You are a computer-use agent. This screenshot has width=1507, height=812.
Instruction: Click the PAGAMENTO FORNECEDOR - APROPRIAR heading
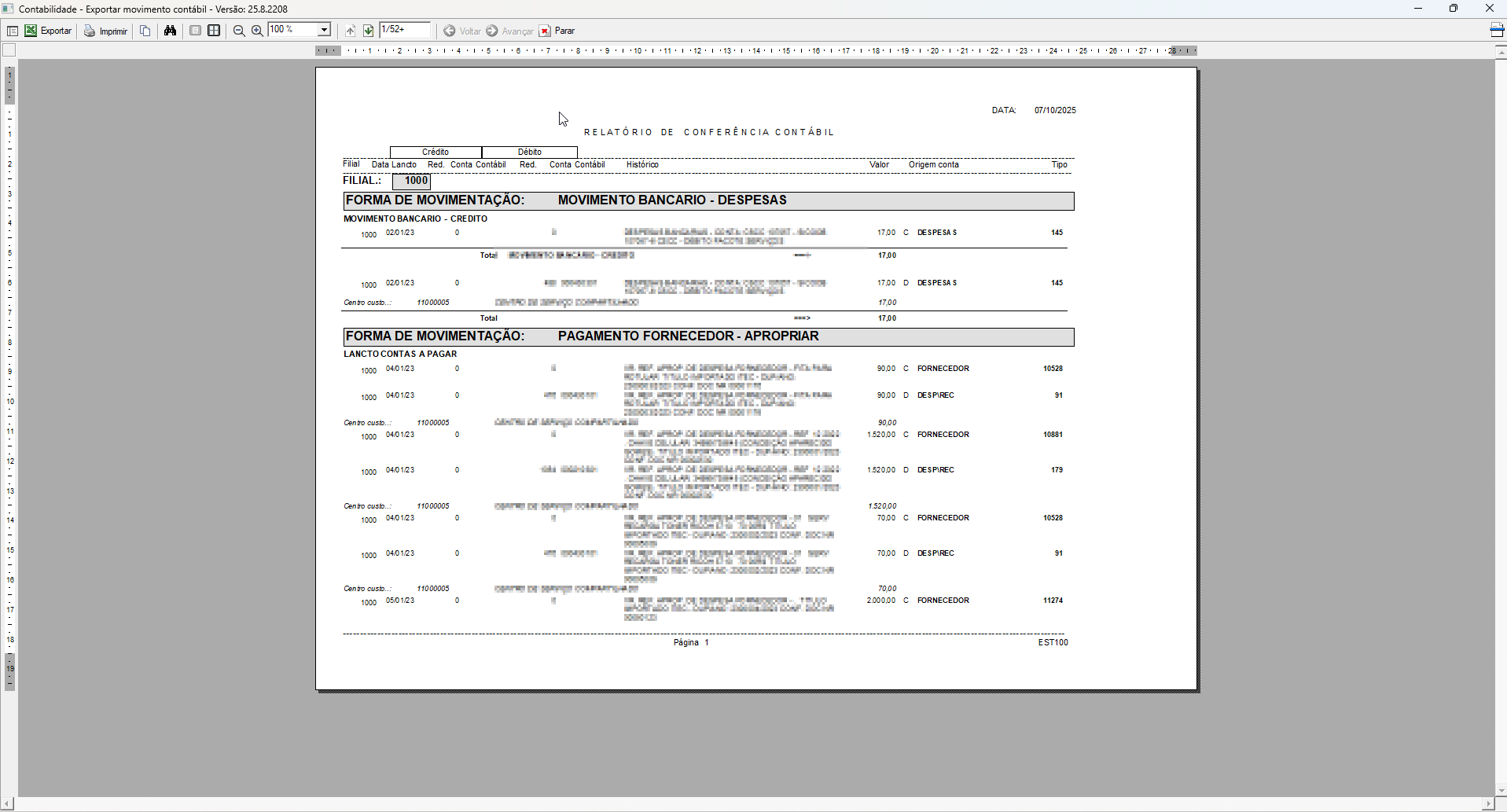(x=689, y=336)
